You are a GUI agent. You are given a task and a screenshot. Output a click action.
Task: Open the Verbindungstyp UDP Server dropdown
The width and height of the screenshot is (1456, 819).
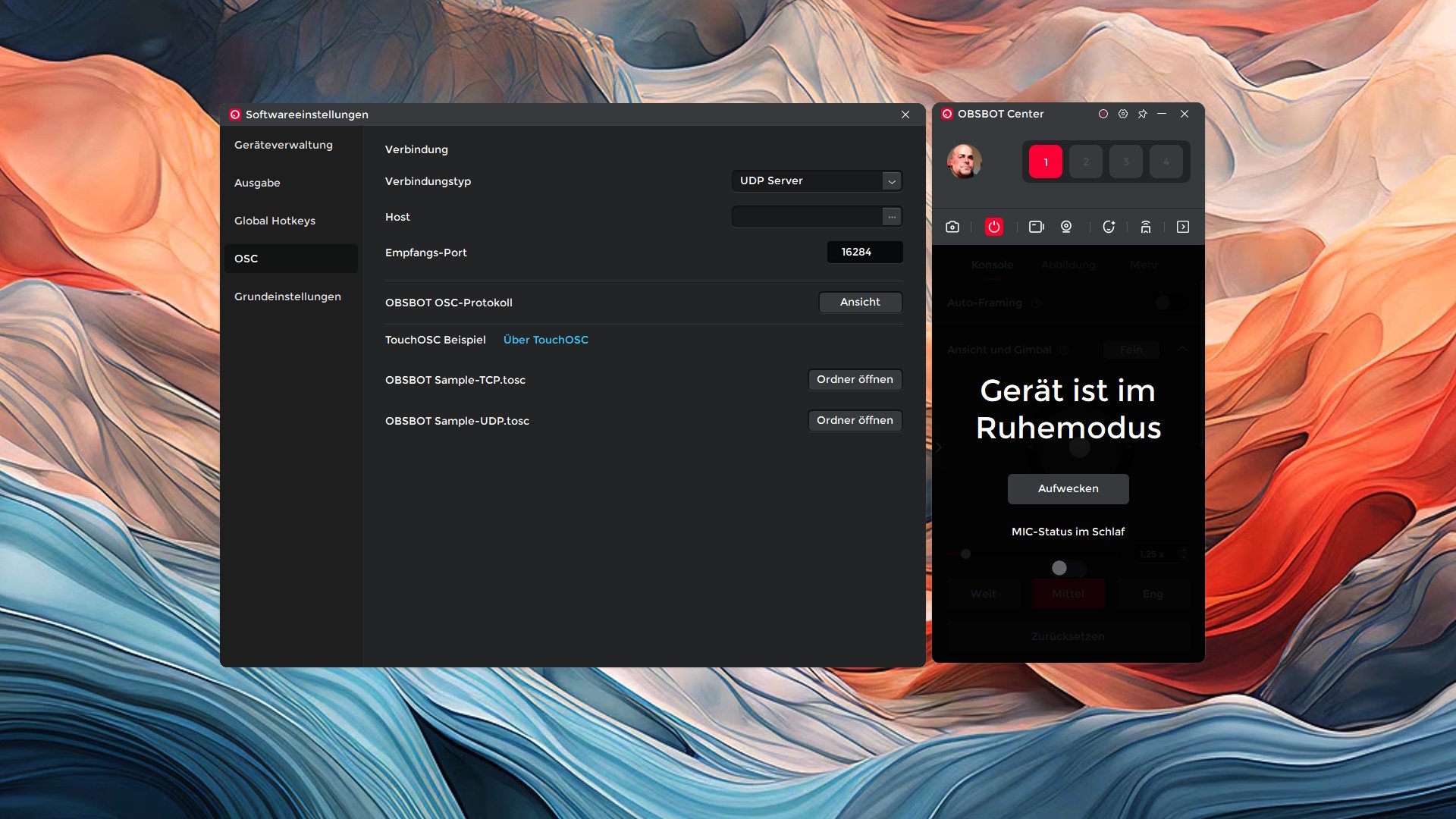(817, 180)
